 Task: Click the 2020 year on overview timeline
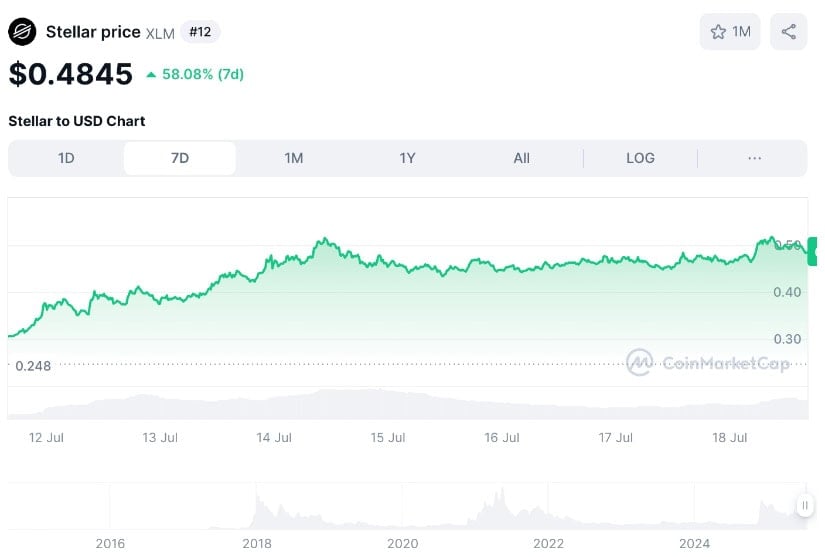[403, 543]
